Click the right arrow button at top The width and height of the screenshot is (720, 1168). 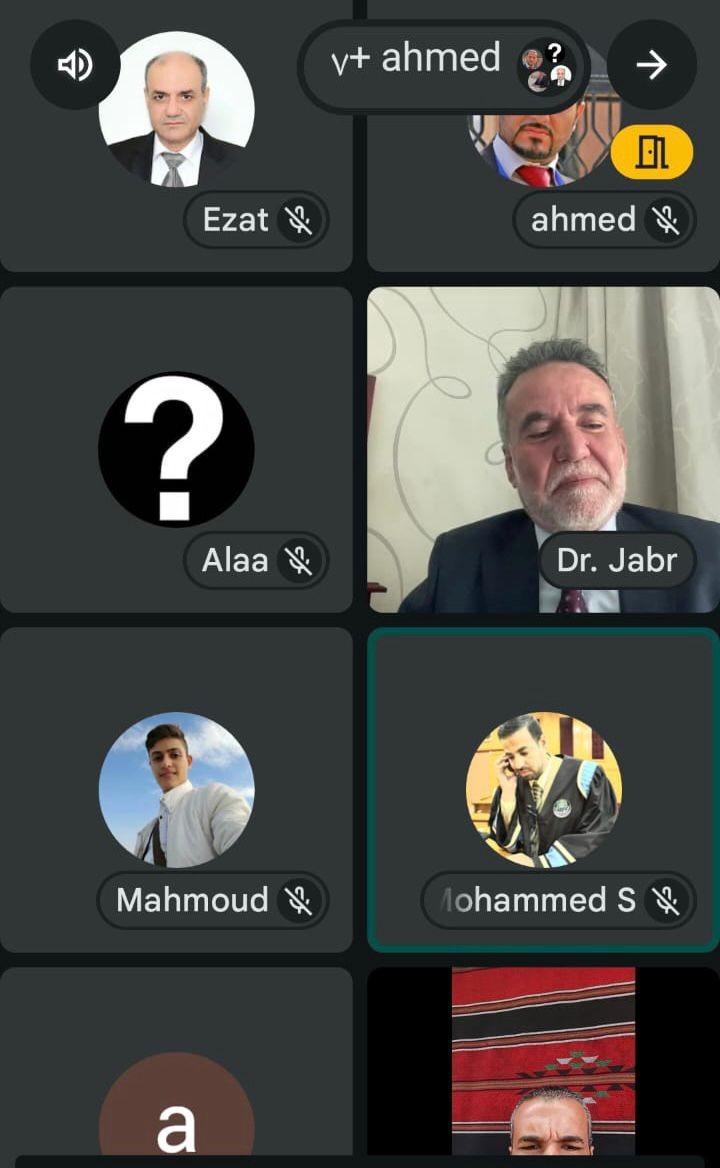651,65
